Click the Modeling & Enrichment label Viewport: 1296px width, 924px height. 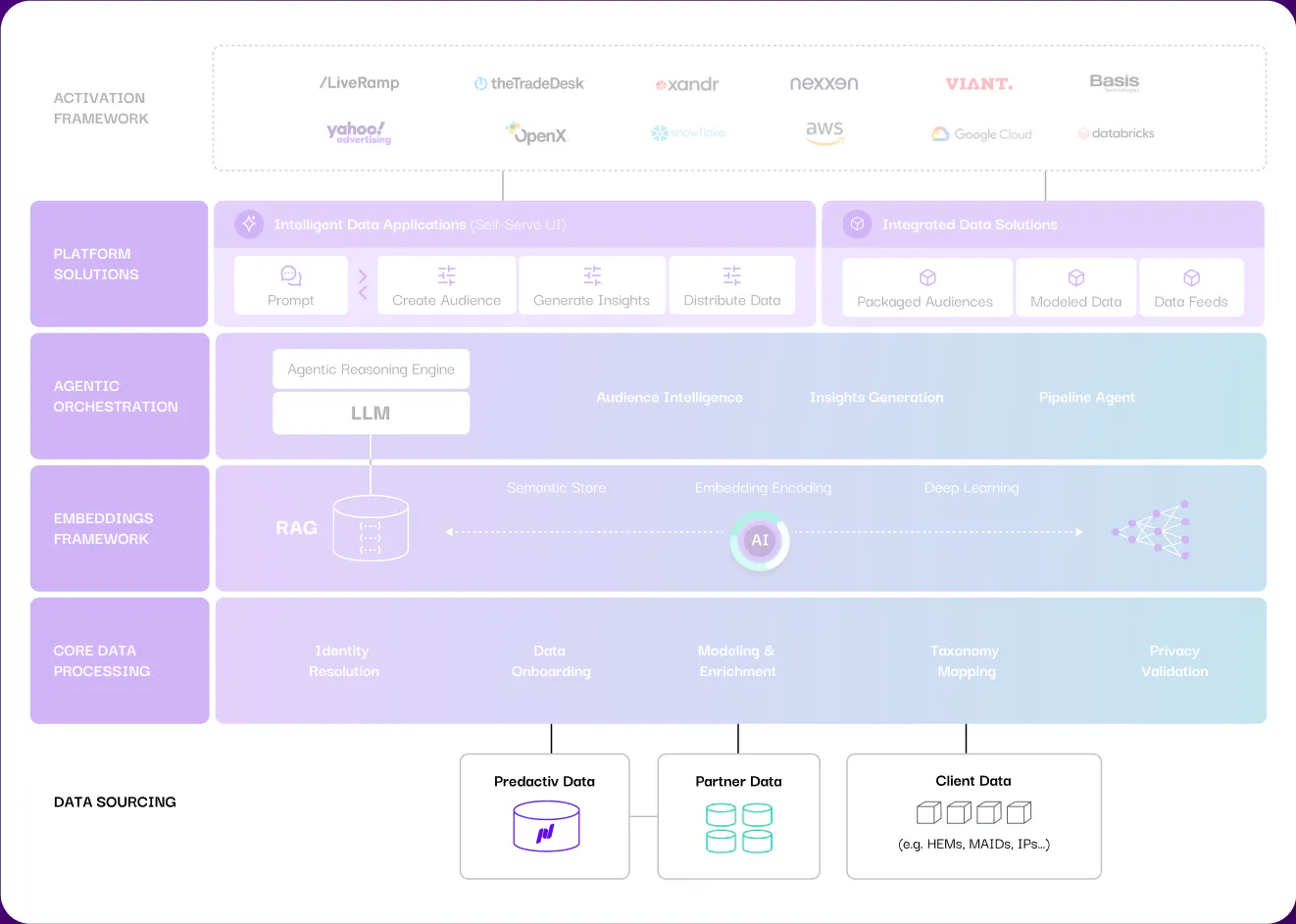point(737,661)
